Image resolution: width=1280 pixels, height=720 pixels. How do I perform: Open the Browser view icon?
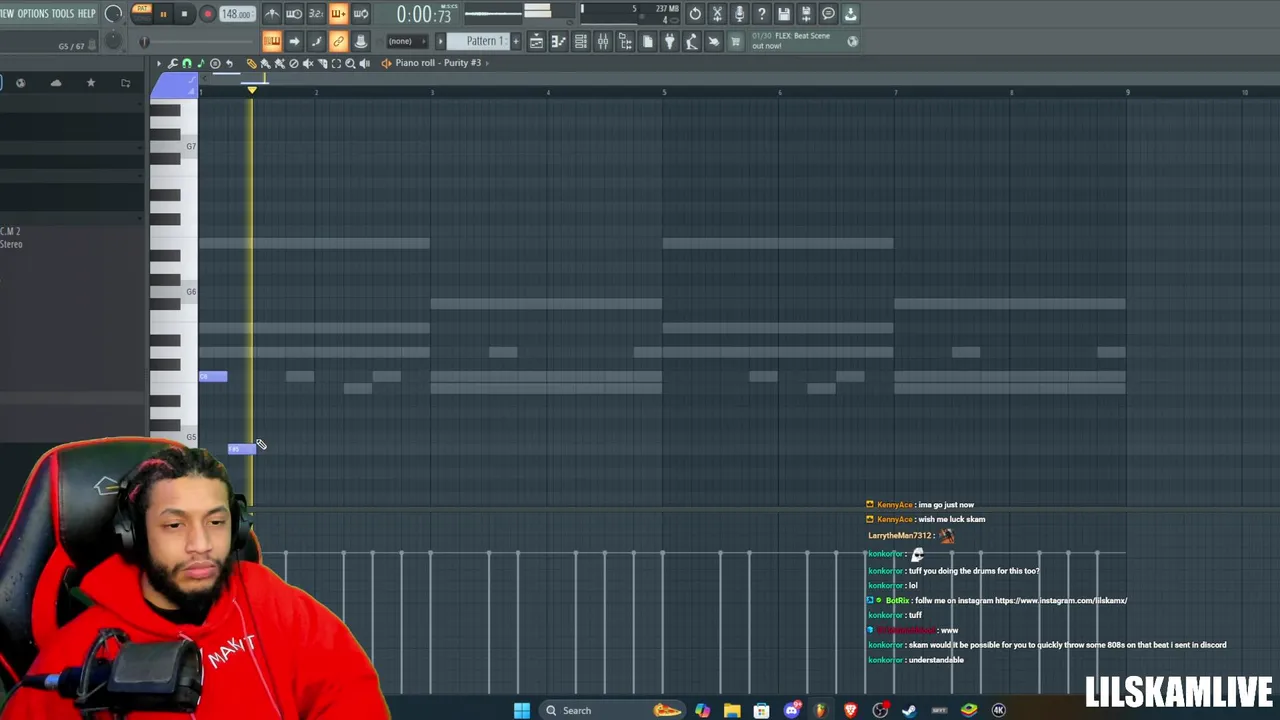click(625, 41)
